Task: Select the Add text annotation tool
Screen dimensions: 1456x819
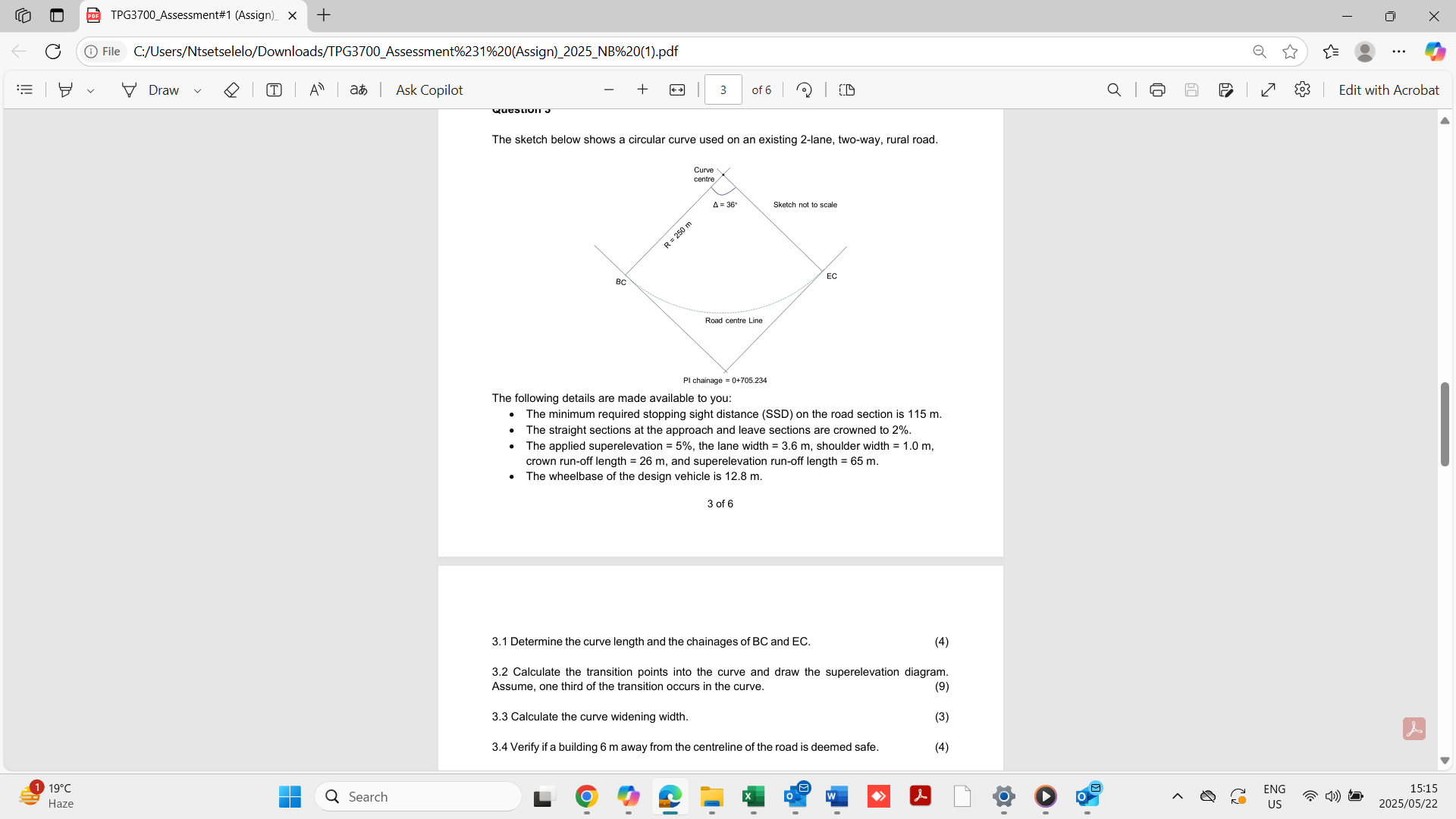Action: tap(274, 89)
